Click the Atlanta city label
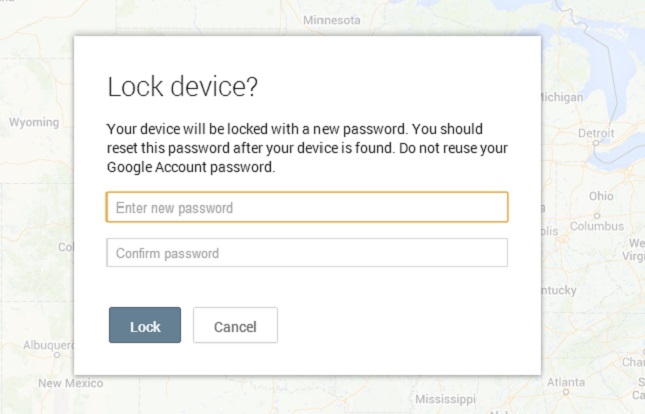The height and width of the screenshot is (414, 645). pos(565,382)
